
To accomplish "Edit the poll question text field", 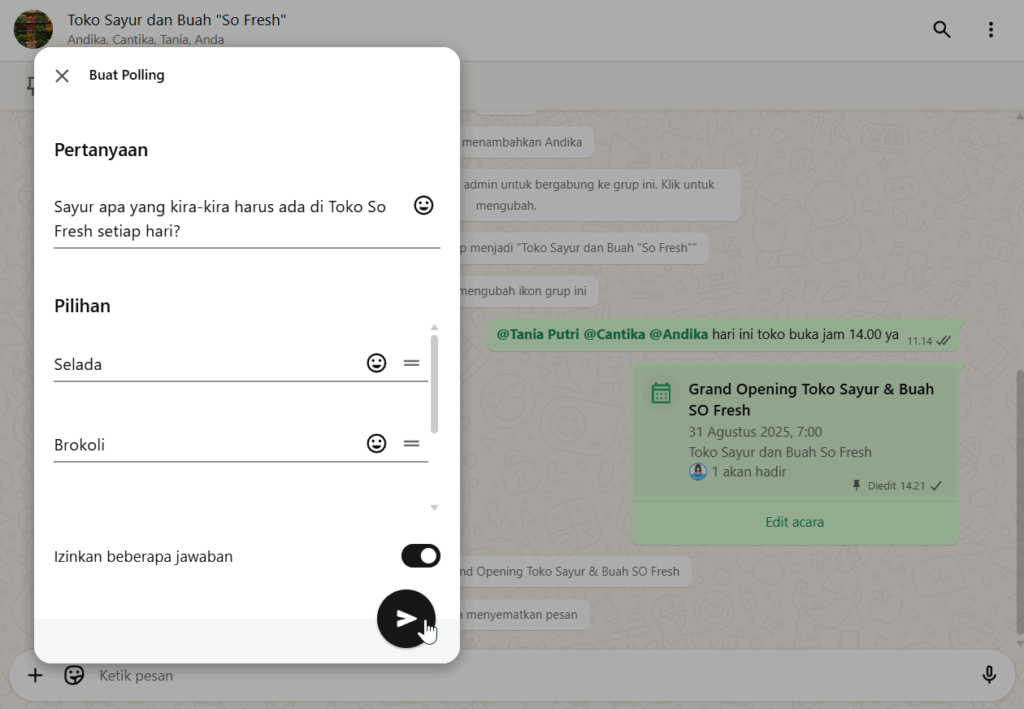I will pos(225,219).
